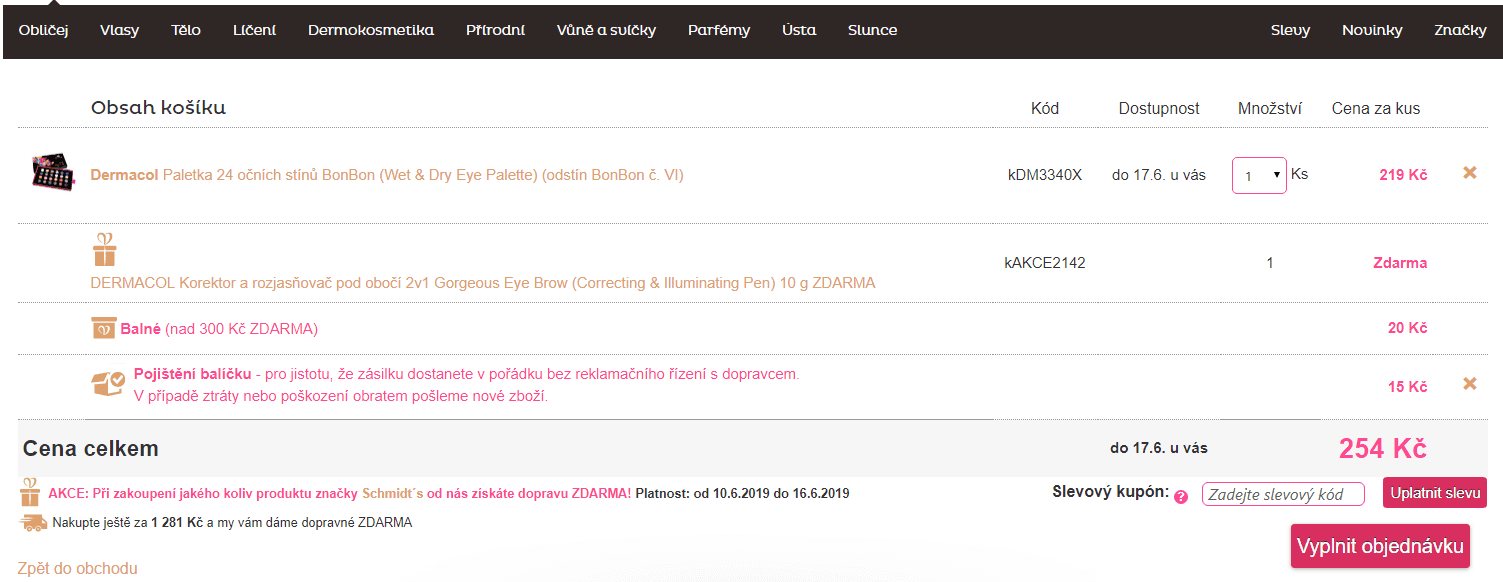Open the Obličej menu category
1503x582 pixels.
(x=43, y=30)
